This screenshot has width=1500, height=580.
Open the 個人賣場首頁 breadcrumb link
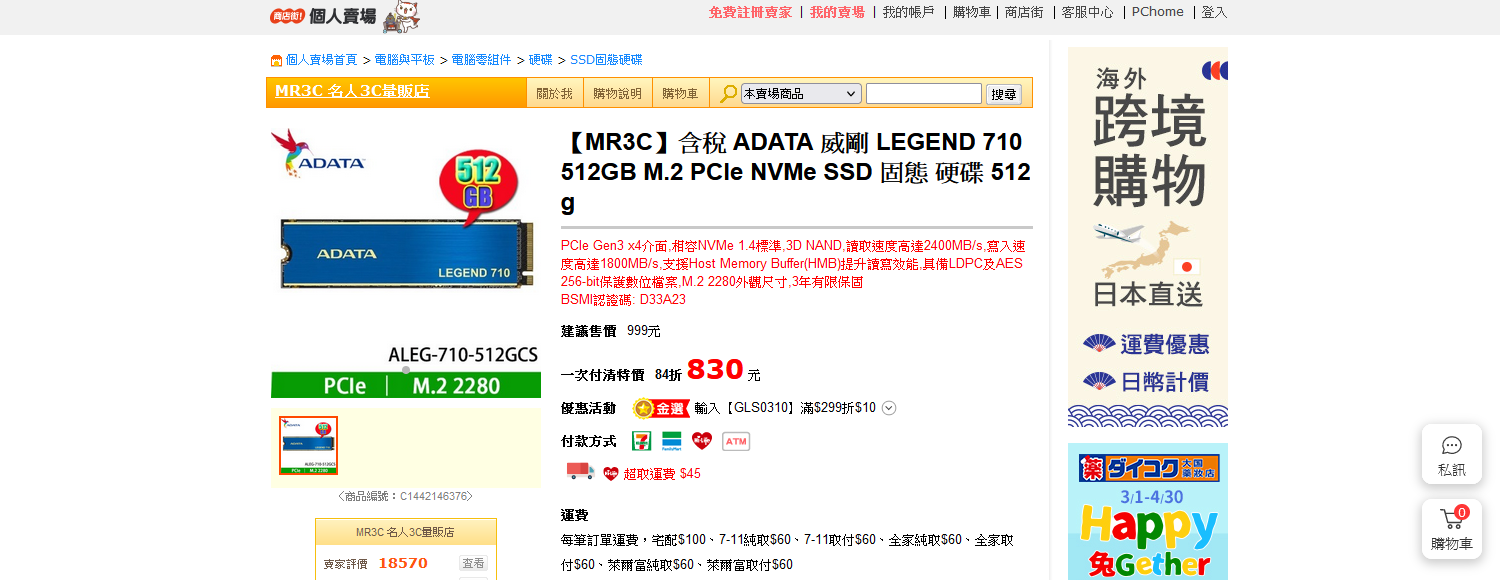tap(322, 60)
